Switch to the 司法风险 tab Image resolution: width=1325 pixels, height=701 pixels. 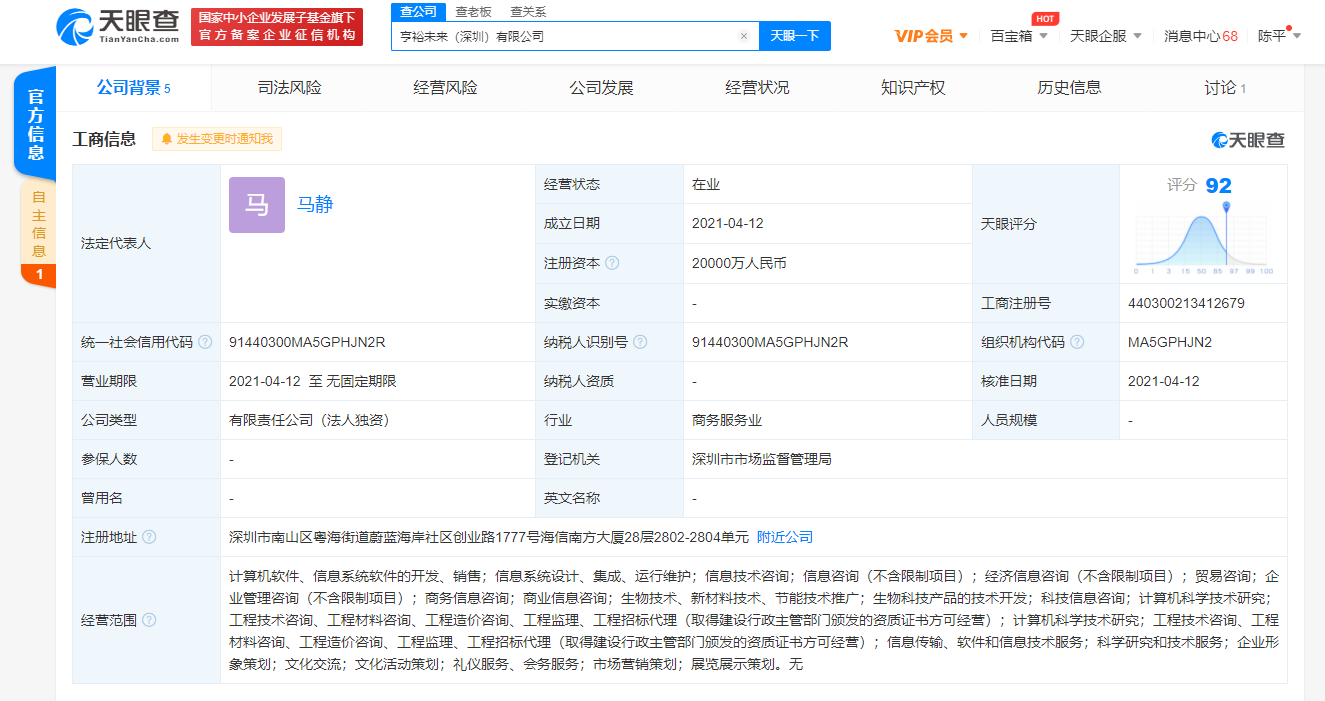point(289,88)
